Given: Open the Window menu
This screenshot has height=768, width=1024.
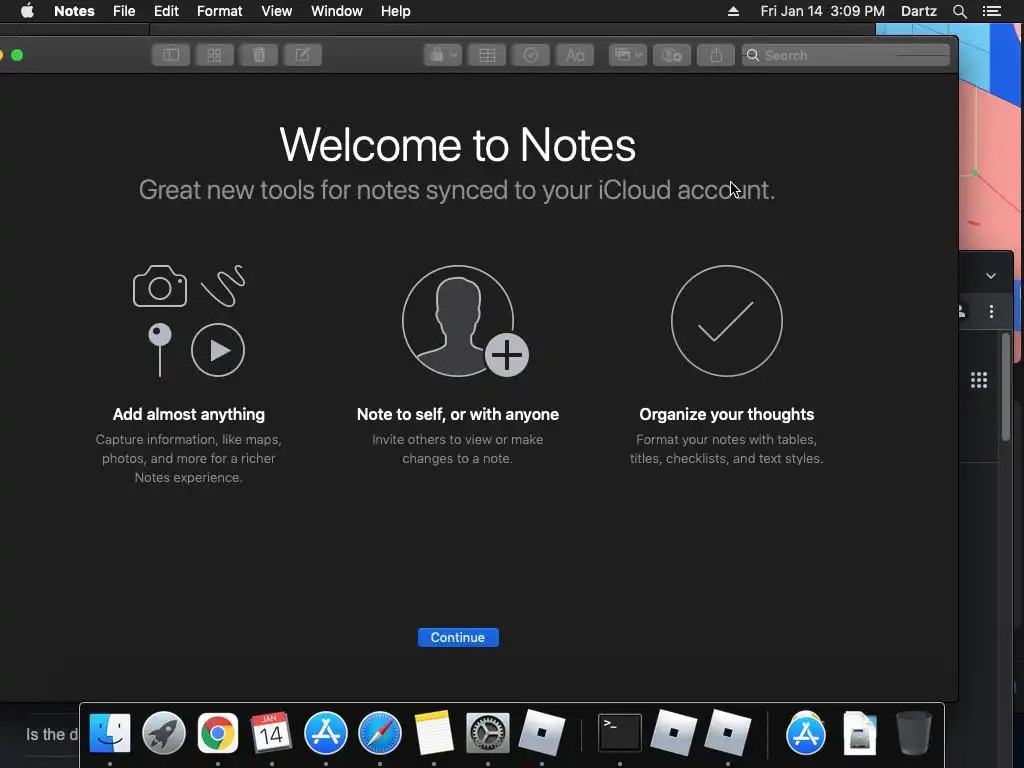Looking at the screenshot, I should click(x=337, y=11).
